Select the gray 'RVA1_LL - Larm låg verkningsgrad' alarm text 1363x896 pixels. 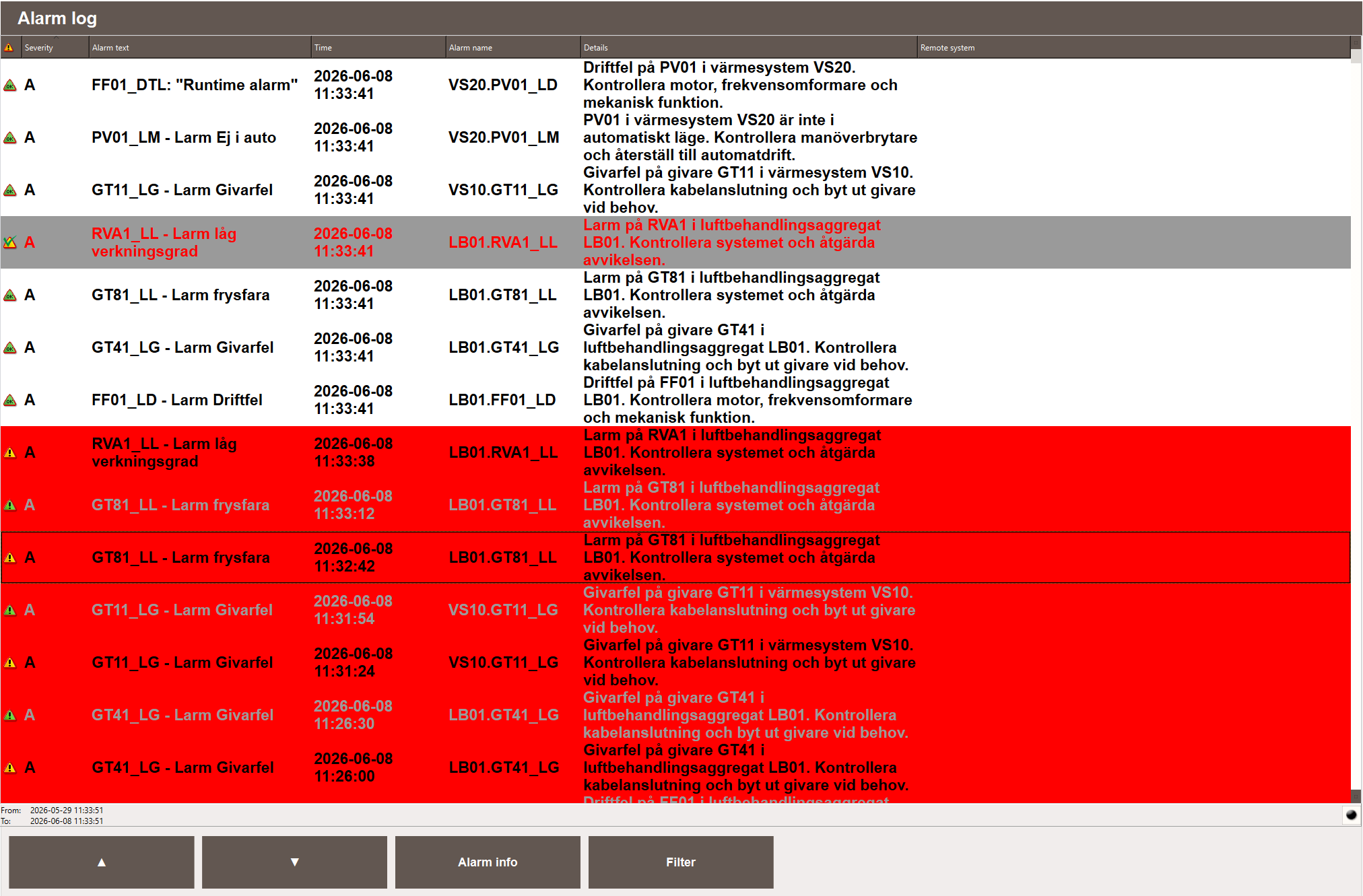[164, 243]
